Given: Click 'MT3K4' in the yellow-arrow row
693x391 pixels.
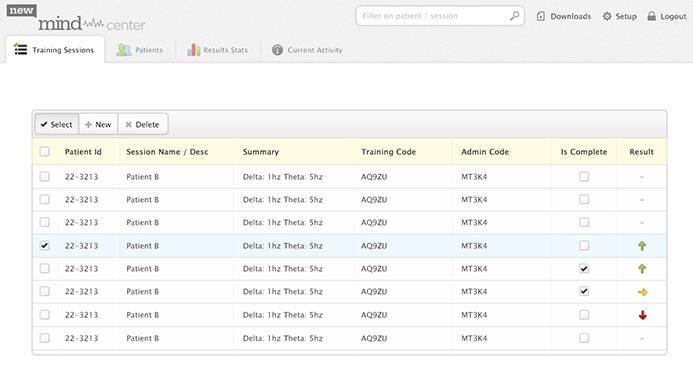Looking at the screenshot, I should [x=474, y=292].
